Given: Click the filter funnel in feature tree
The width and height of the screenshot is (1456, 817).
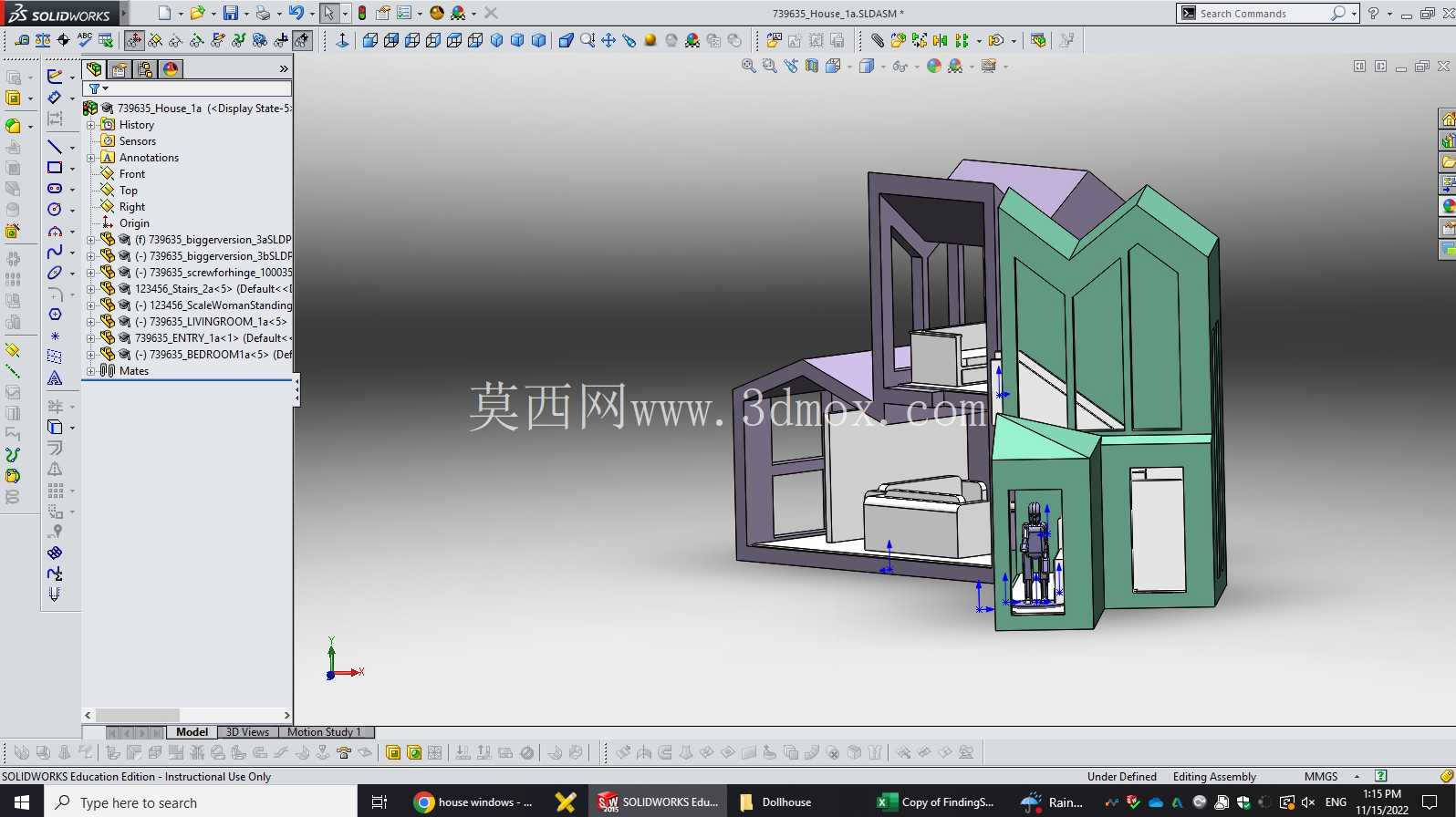Looking at the screenshot, I should [94, 88].
